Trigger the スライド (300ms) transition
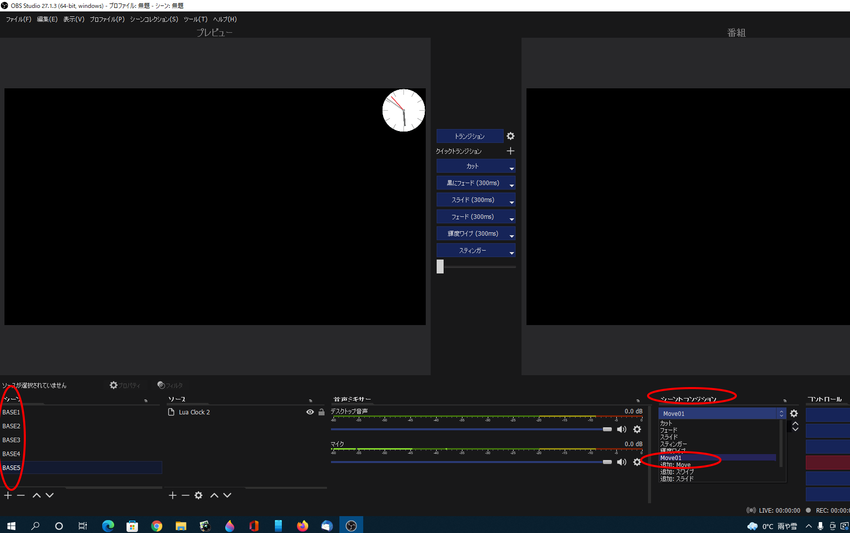Viewport: 850px width, 533px height. pyautogui.click(x=472, y=200)
